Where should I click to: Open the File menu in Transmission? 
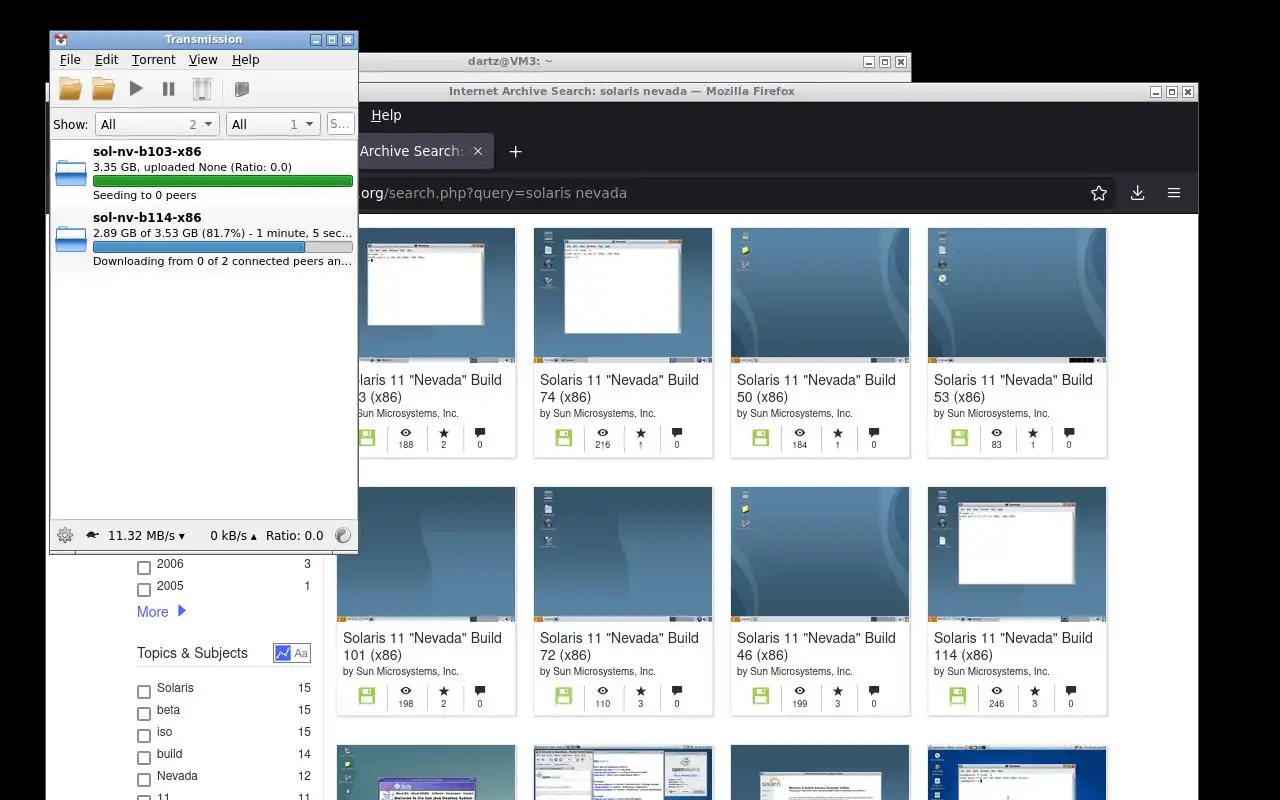coord(70,60)
